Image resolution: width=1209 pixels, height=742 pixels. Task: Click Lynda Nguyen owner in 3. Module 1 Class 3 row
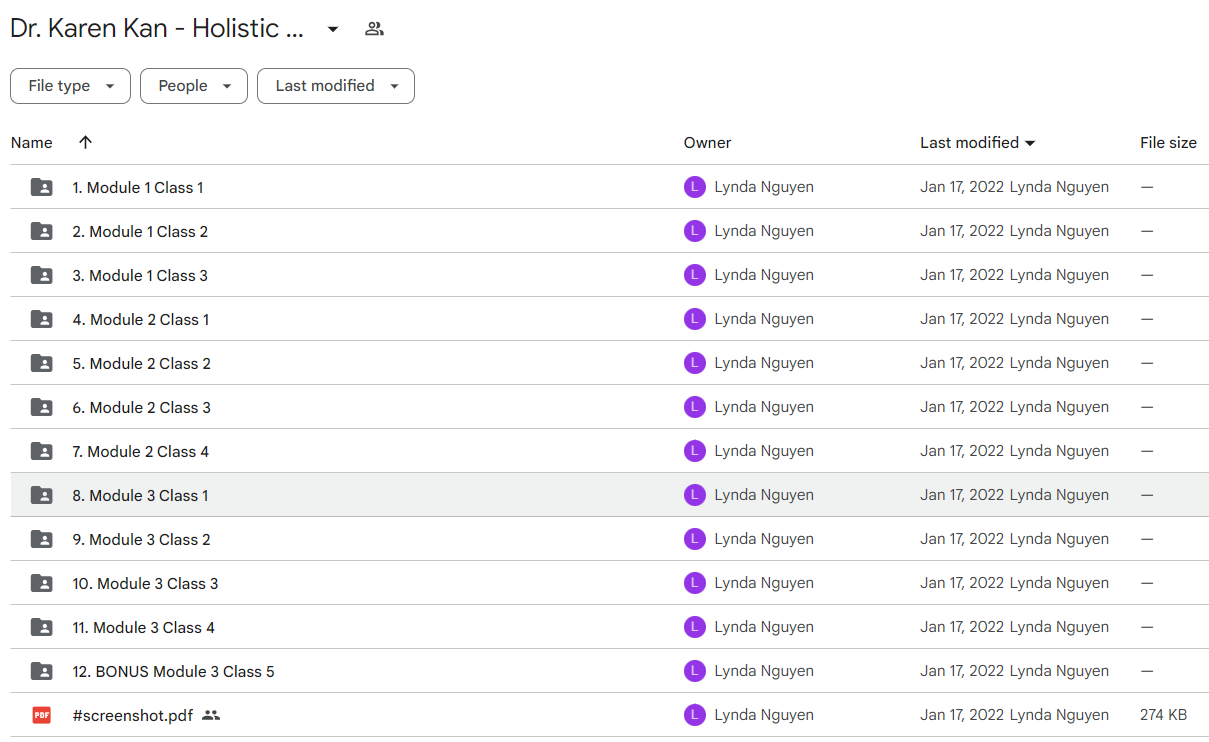764,275
